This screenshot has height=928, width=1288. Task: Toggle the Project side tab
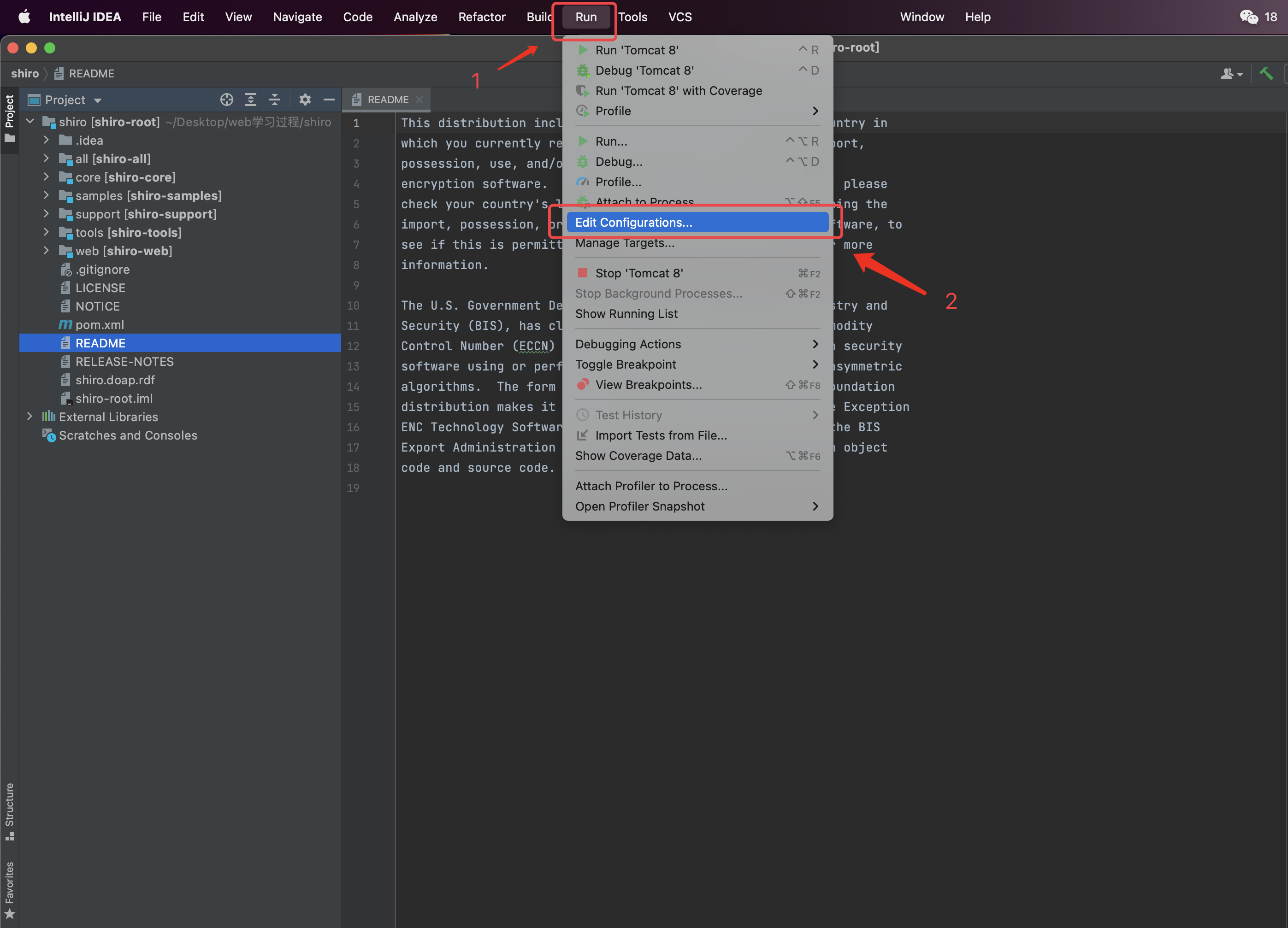pyautogui.click(x=10, y=118)
